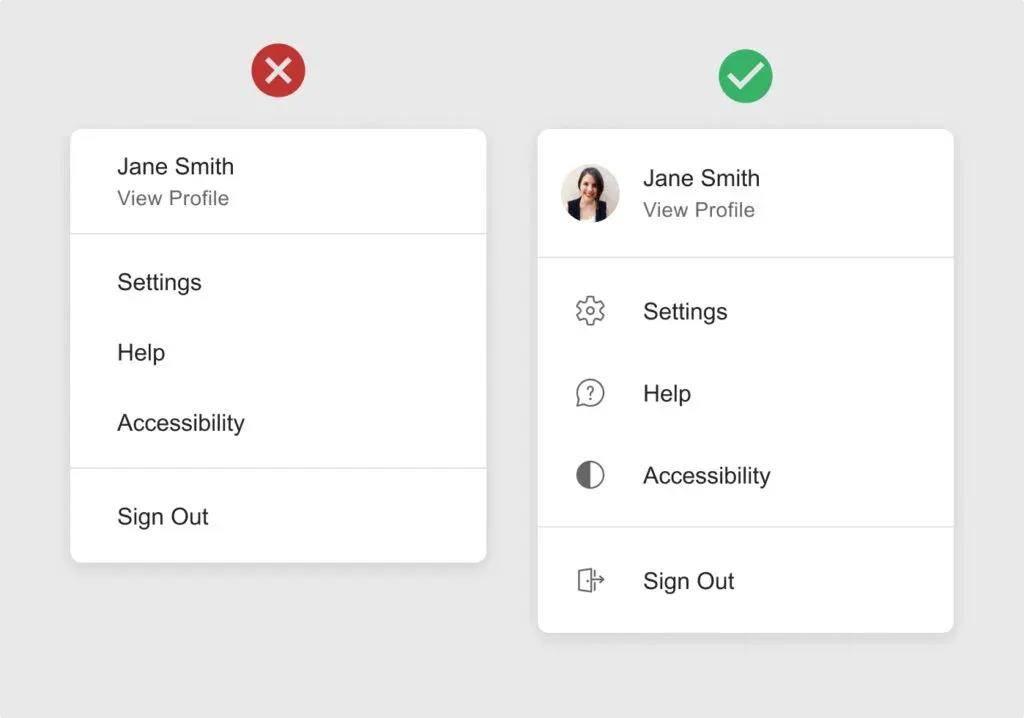Click View Profile link in the left menu
This screenshot has width=1024, height=718.
[173, 198]
